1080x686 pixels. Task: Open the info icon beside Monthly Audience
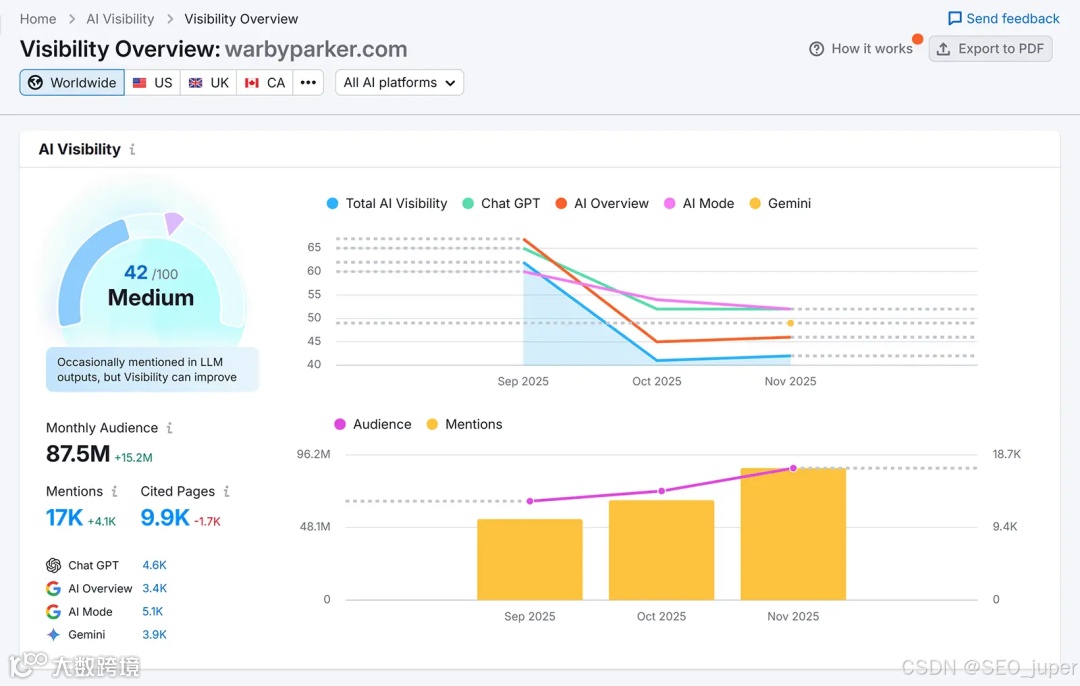click(169, 428)
